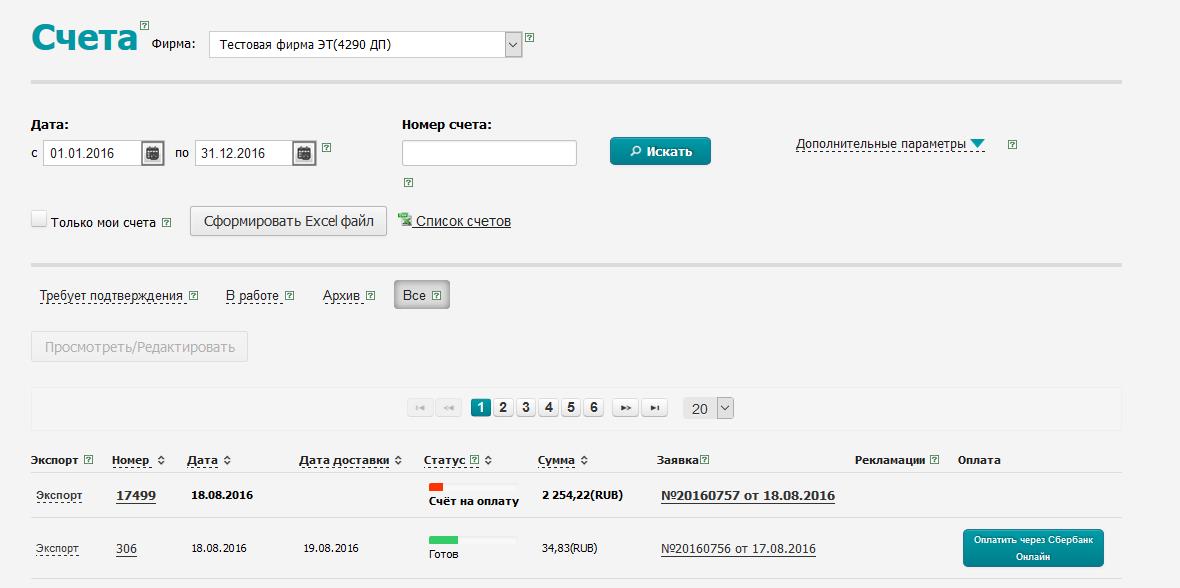The height and width of the screenshot is (588, 1180).
Task: Sort the table by Сумма column
Action: tap(583, 461)
